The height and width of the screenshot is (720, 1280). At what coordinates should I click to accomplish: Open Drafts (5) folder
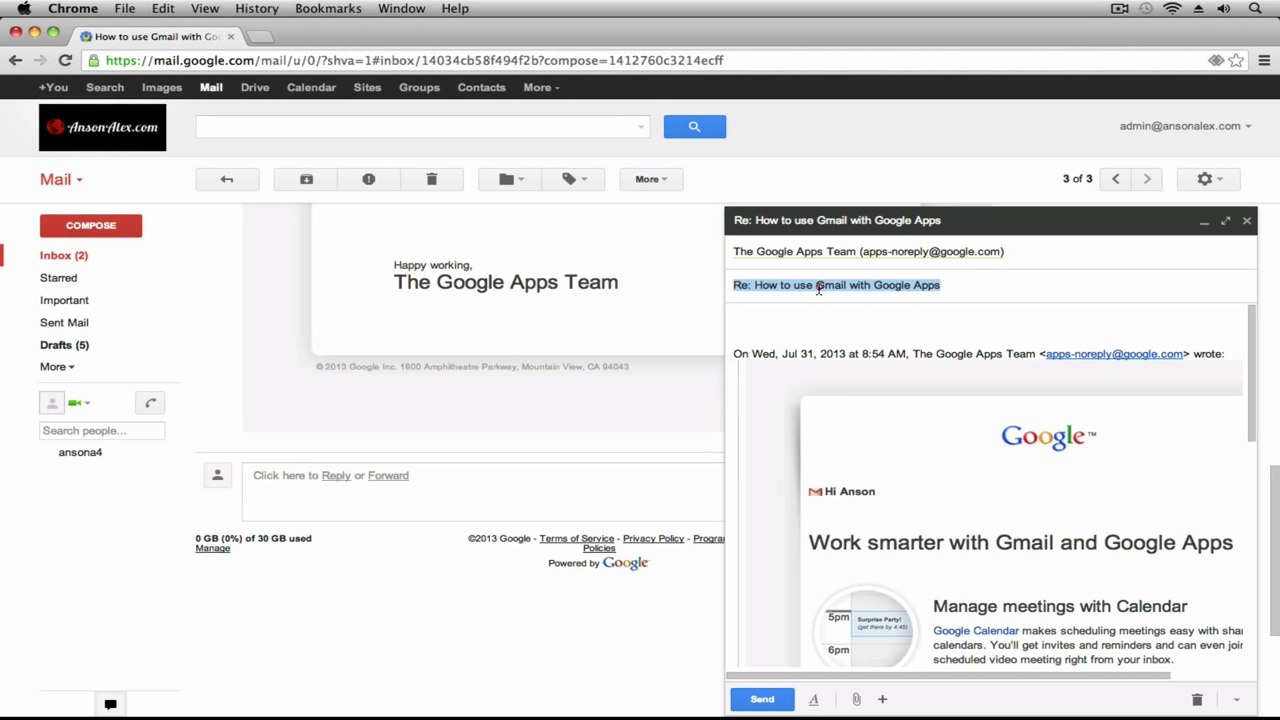pyautogui.click(x=64, y=345)
